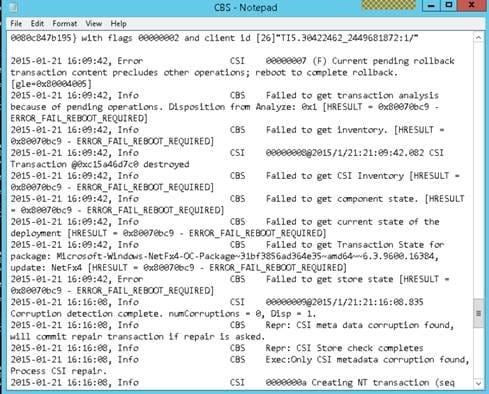
Task: Click the vertical scrollbar thumb
Action: click(x=478, y=313)
